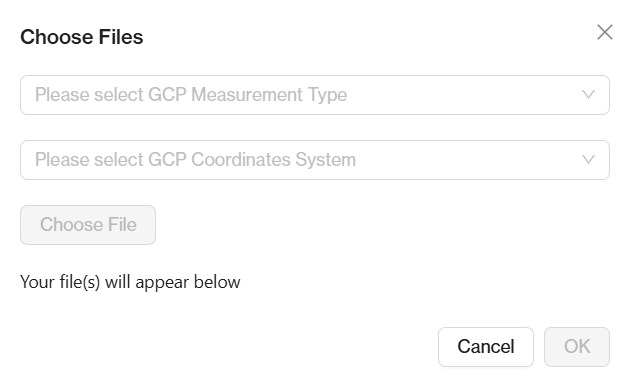Cancel the file selection dialog
The height and width of the screenshot is (383, 631).
[486, 347]
